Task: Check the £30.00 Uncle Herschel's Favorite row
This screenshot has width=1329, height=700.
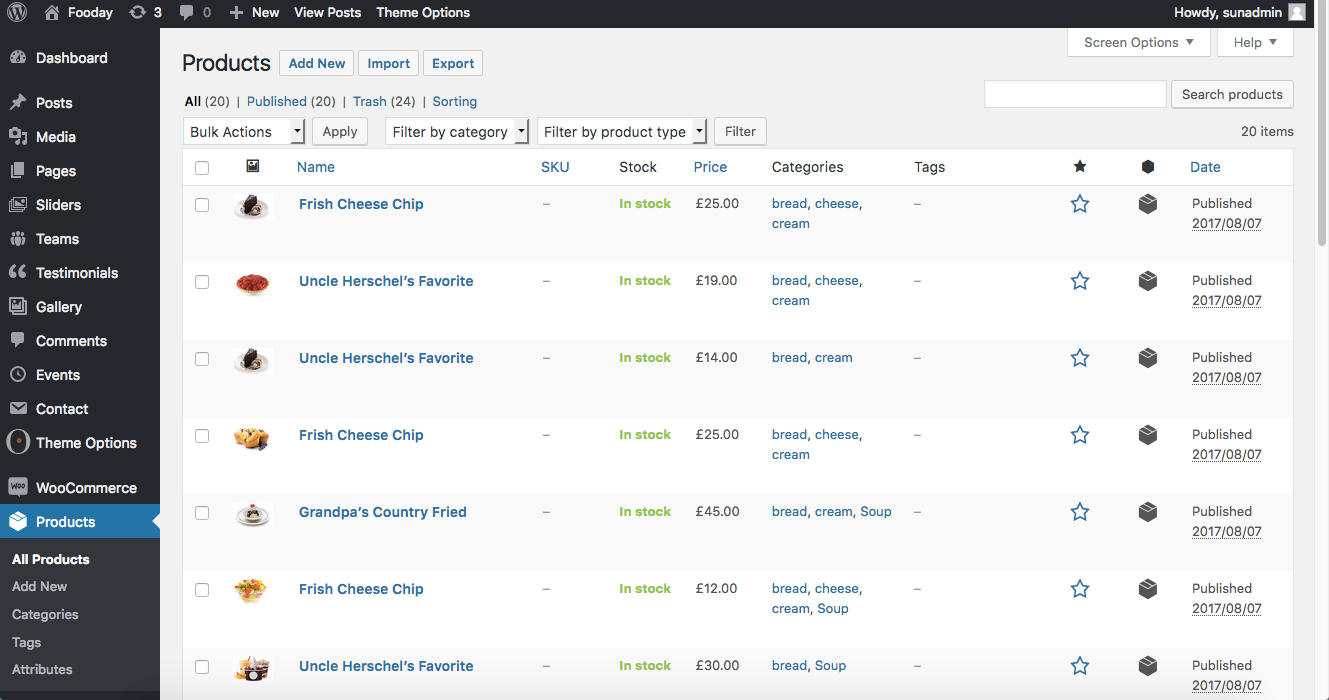Action: [202, 666]
